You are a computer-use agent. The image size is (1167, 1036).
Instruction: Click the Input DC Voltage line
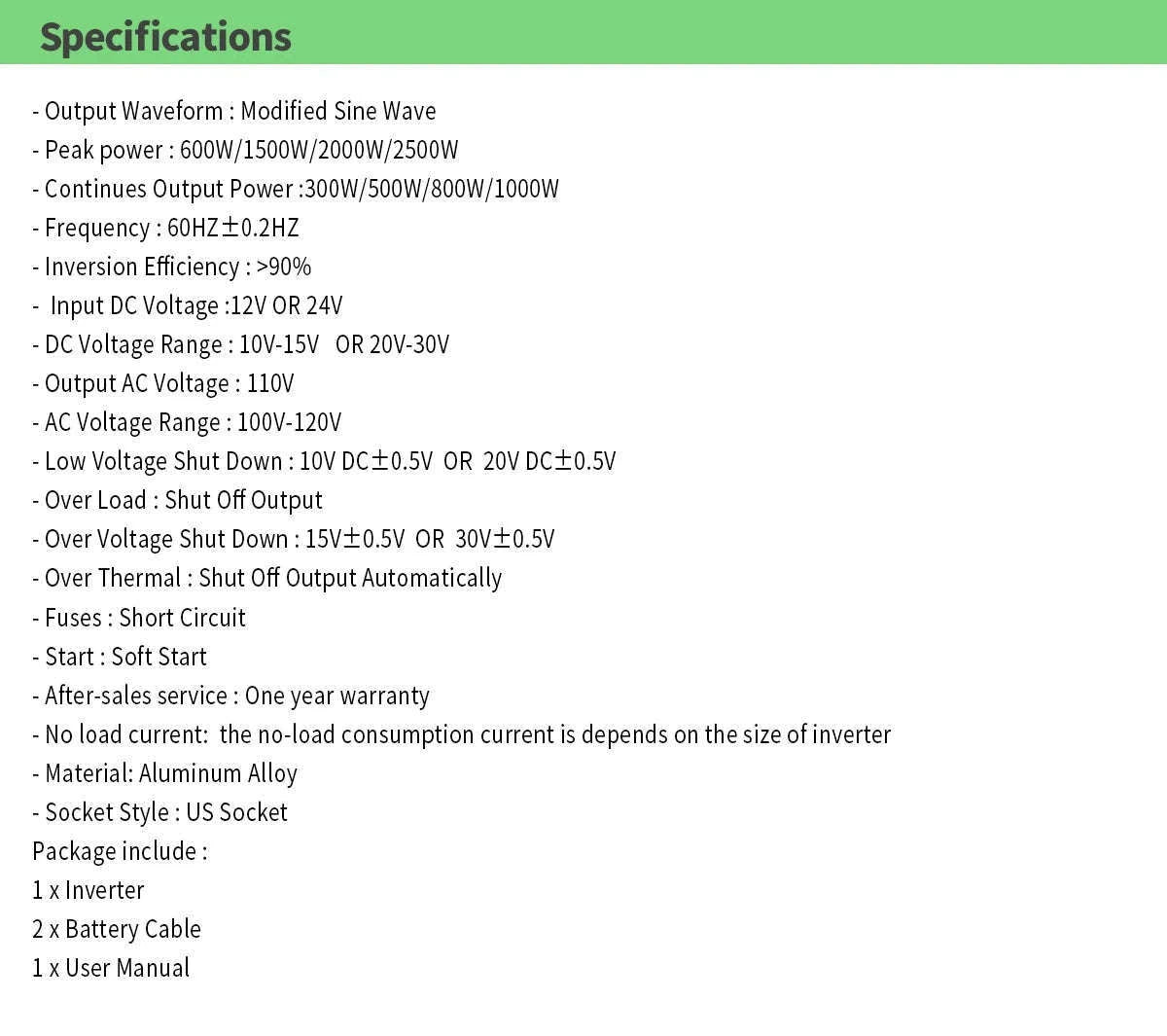(187, 305)
